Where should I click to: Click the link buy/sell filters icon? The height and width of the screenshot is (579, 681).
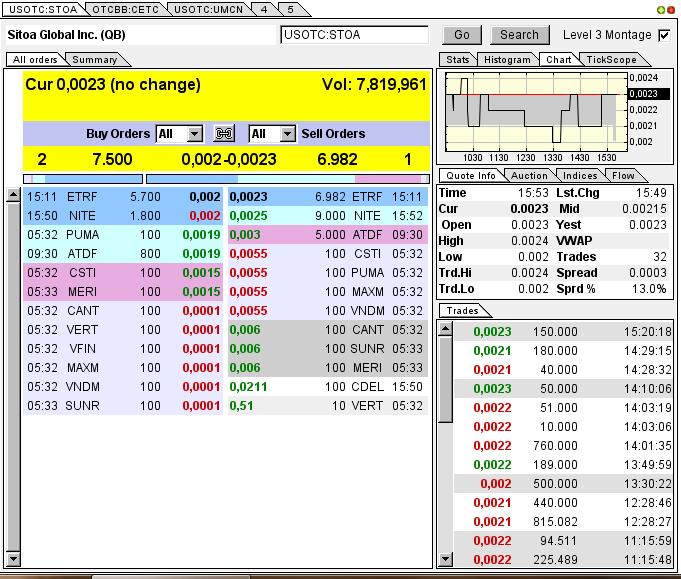(x=224, y=134)
